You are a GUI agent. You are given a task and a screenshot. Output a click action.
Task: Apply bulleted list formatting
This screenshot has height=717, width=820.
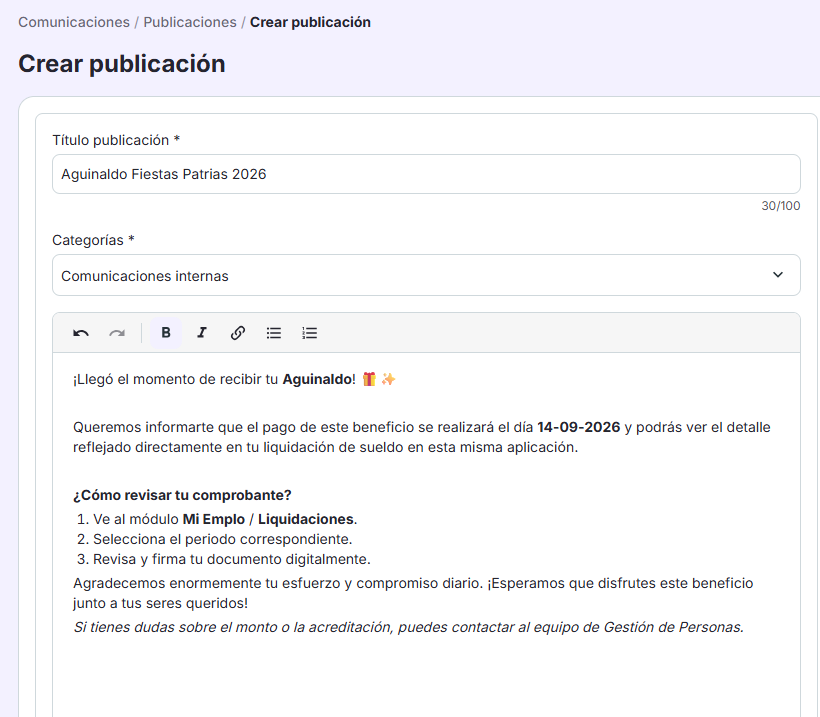tap(274, 333)
